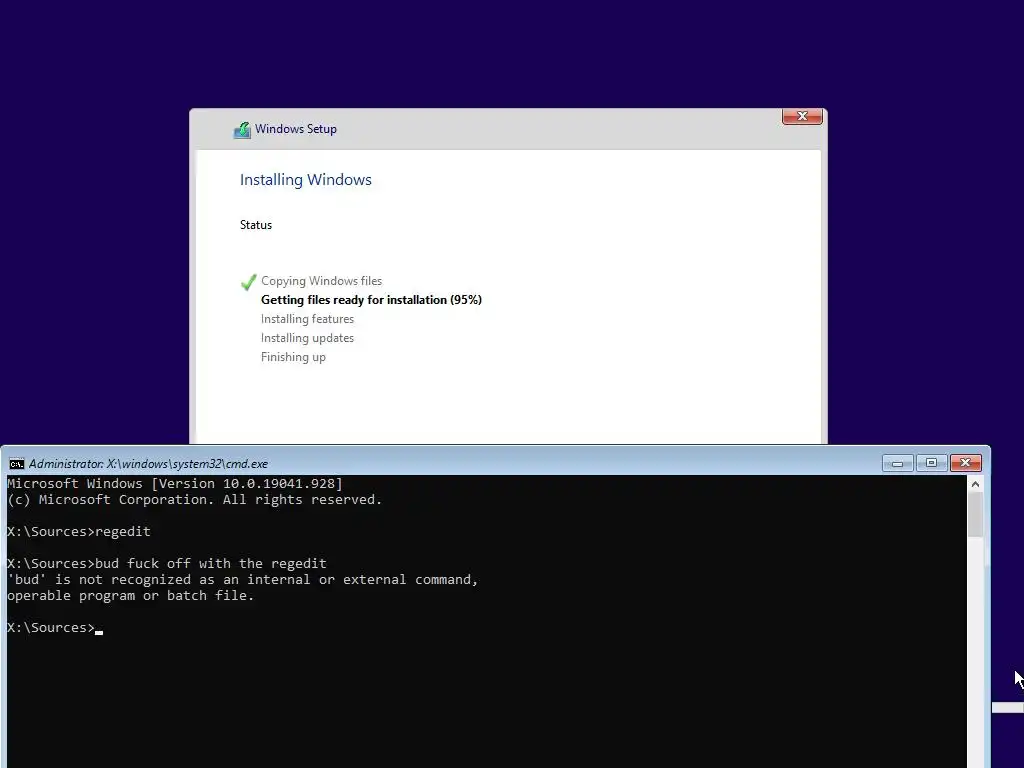Click the active X:\Sources> prompt cursor
The width and height of the screenshot is (1024, 768).
pyautogui.click(x=99, y=630)
